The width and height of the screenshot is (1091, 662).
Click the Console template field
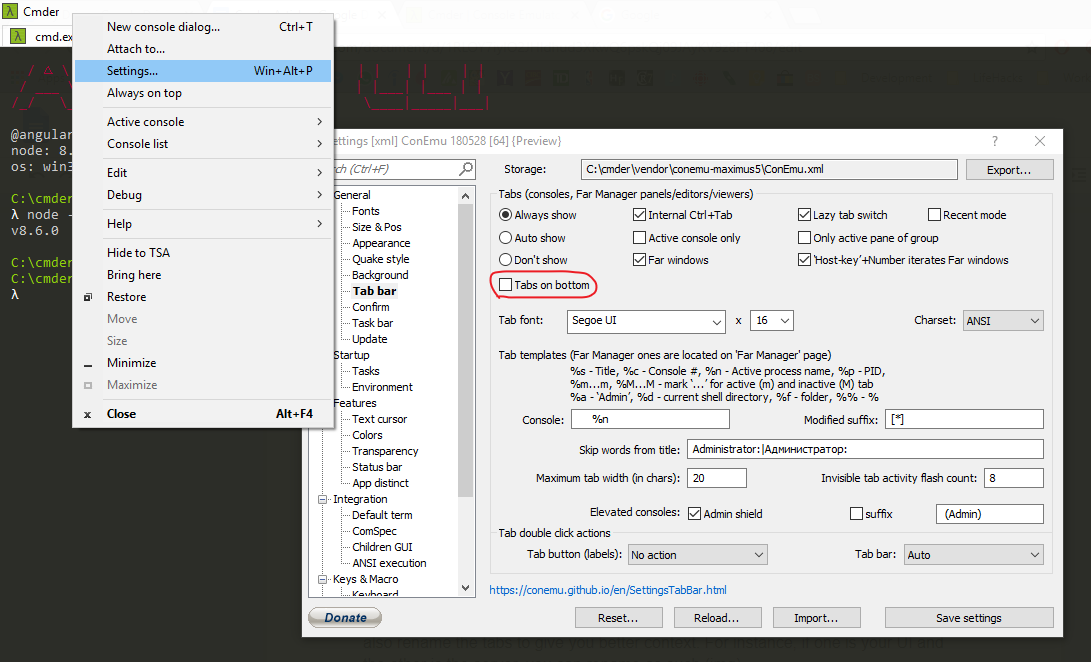pos(650,419)
